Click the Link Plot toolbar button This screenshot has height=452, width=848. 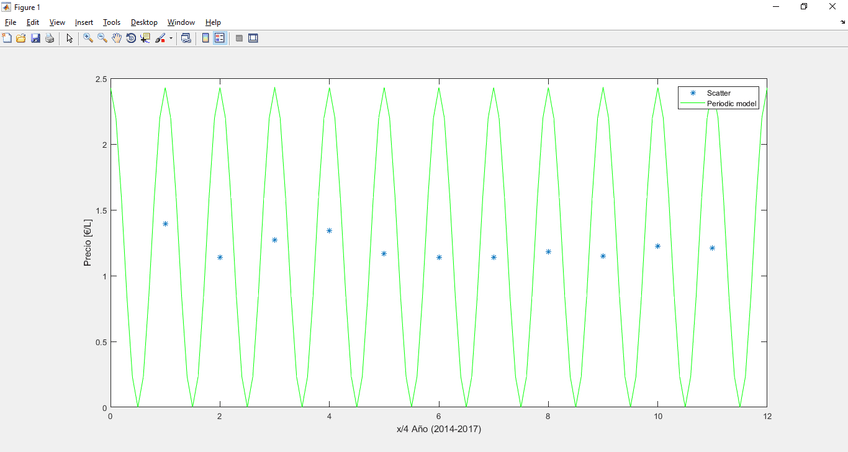coord(186,39)
